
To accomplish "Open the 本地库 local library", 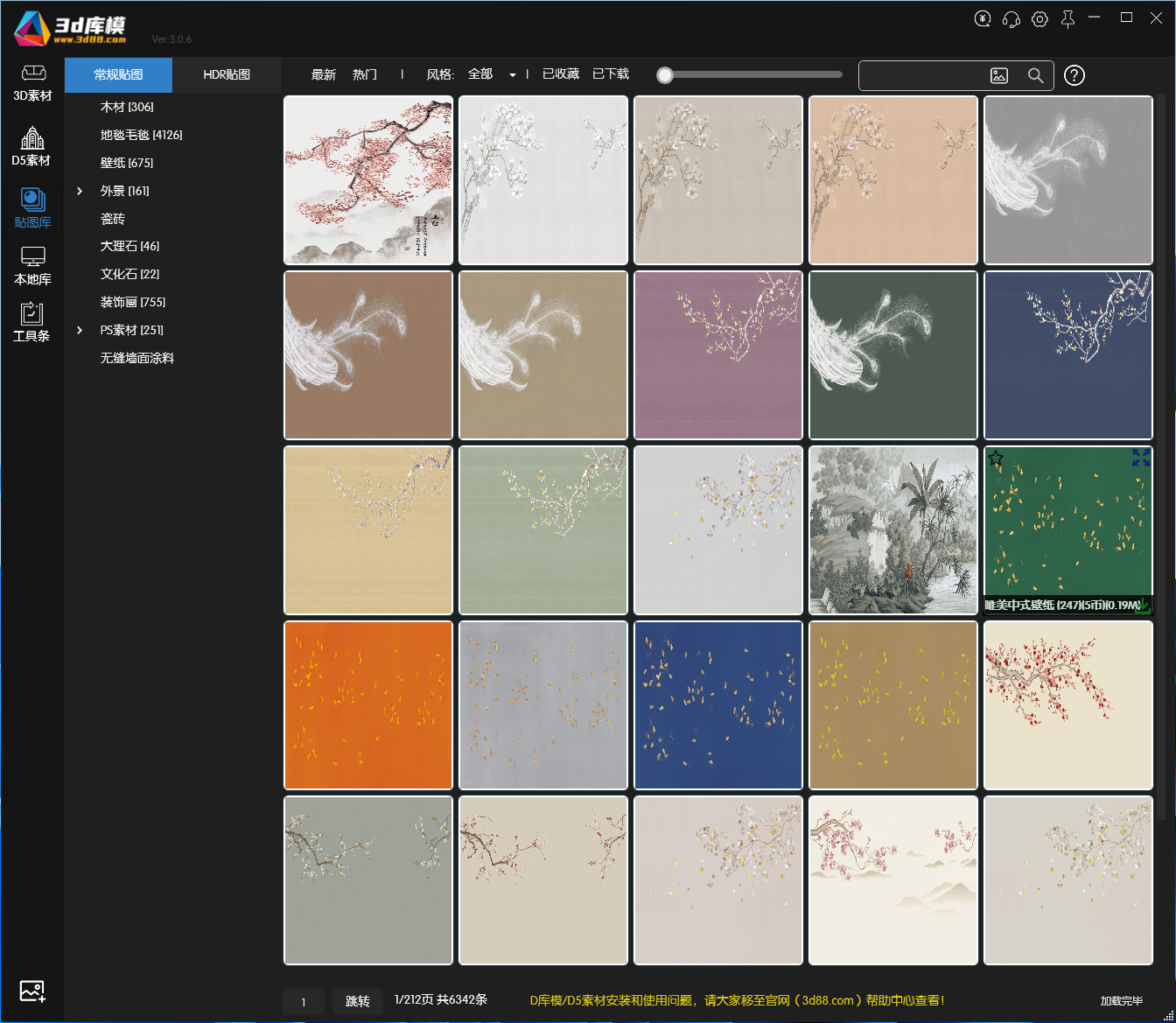I will [32, 266].
